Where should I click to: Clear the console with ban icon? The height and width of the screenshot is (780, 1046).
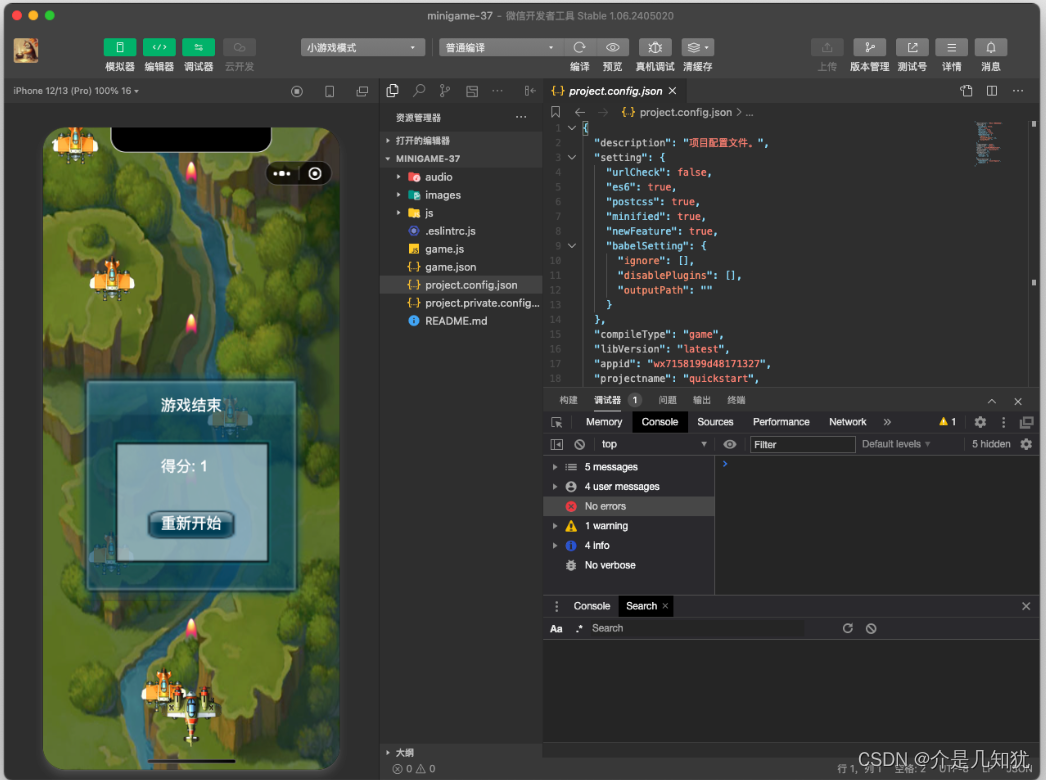pyautogui.click(x=580, y=444)
